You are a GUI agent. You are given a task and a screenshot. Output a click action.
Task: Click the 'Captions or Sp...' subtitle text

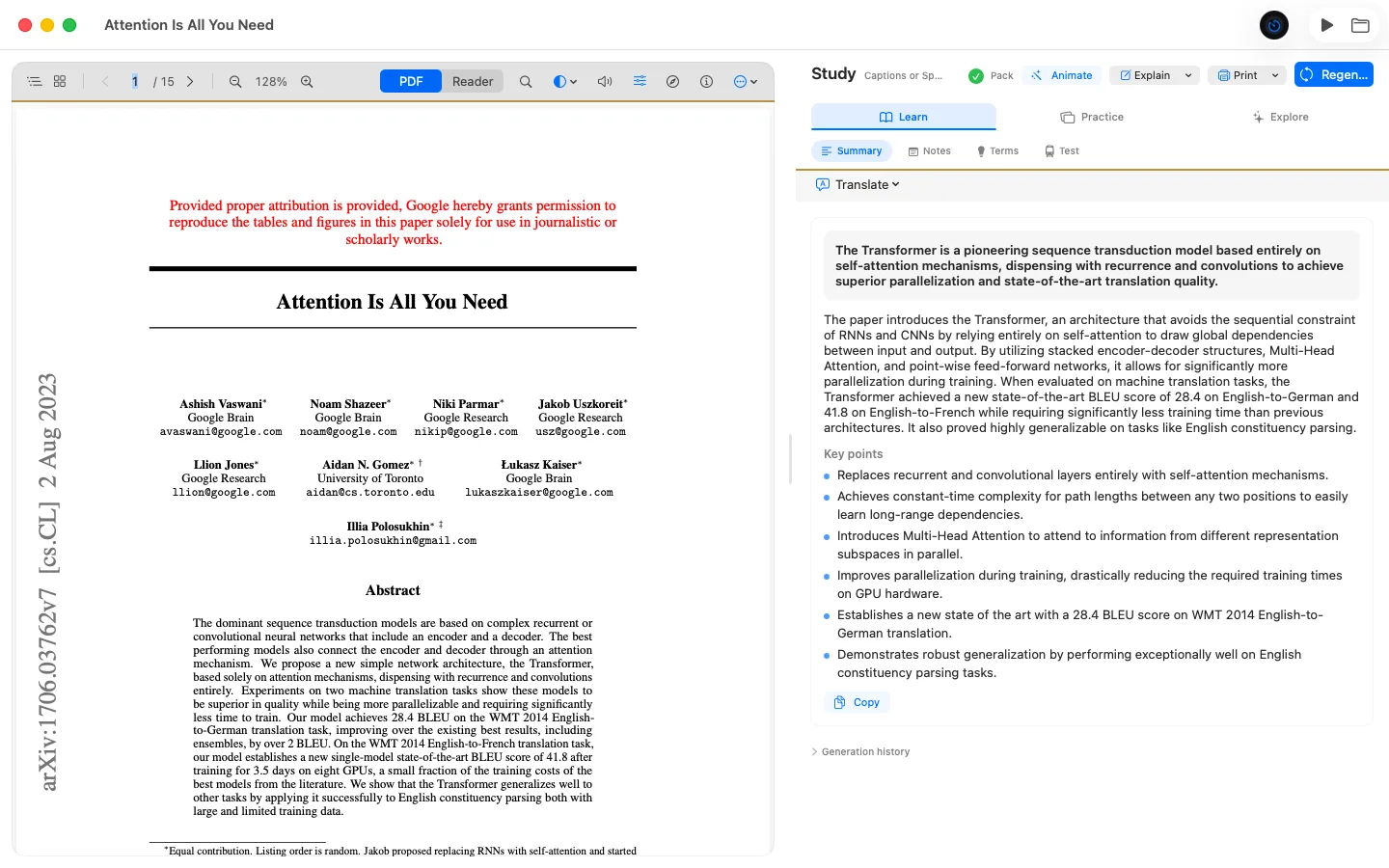coord(904,75)
